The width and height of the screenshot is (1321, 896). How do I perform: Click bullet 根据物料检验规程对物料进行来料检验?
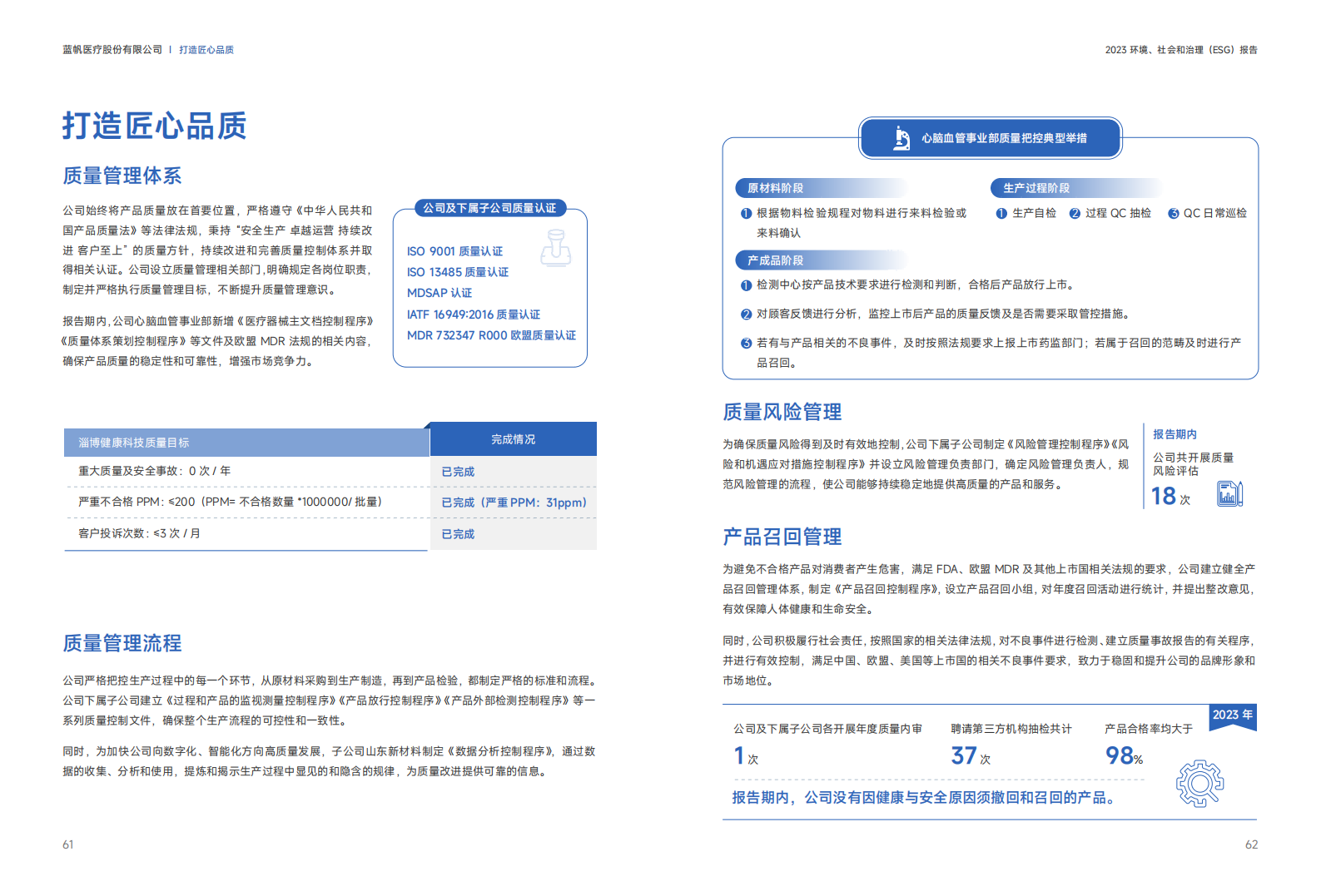854,223
